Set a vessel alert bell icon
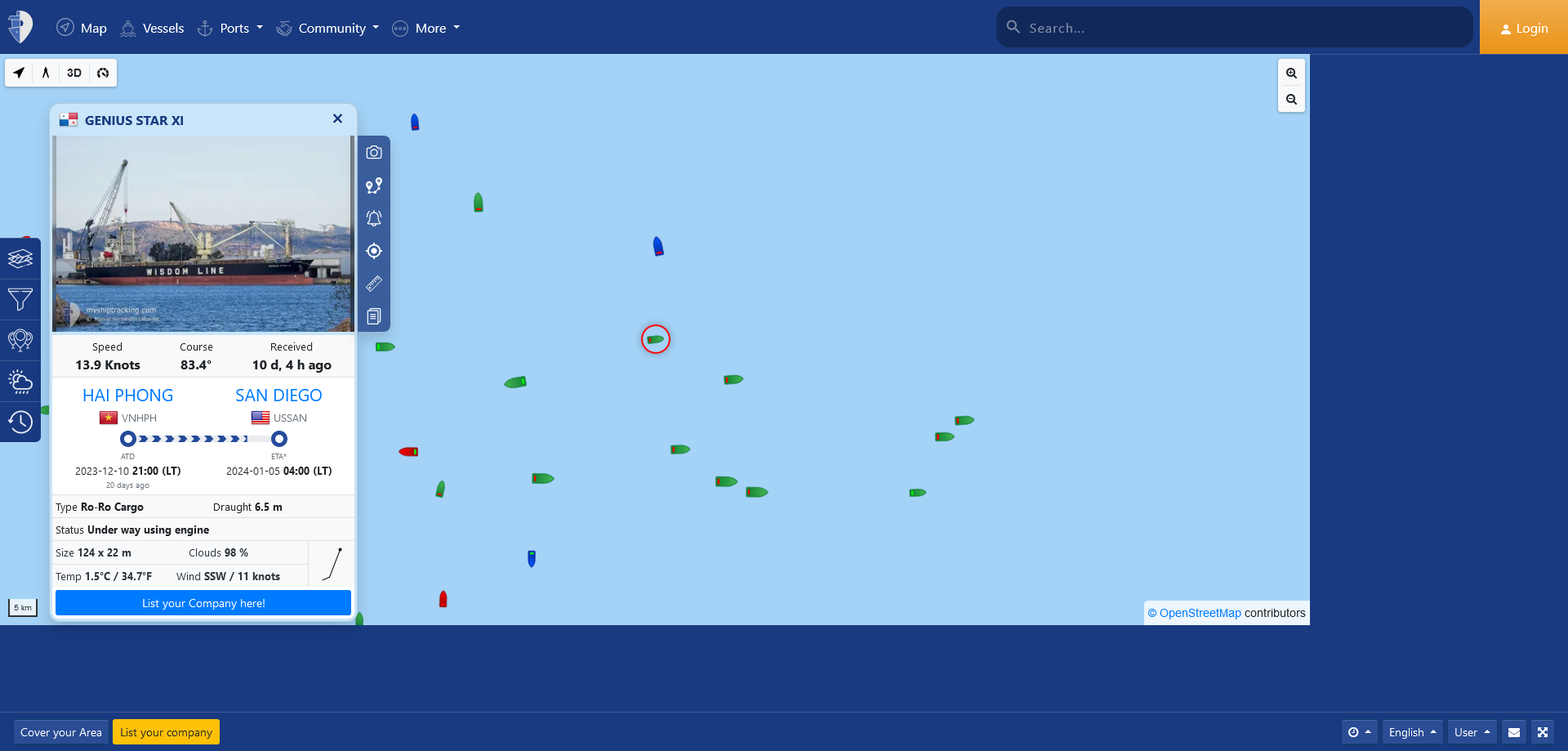 click(x=374, y=218)
